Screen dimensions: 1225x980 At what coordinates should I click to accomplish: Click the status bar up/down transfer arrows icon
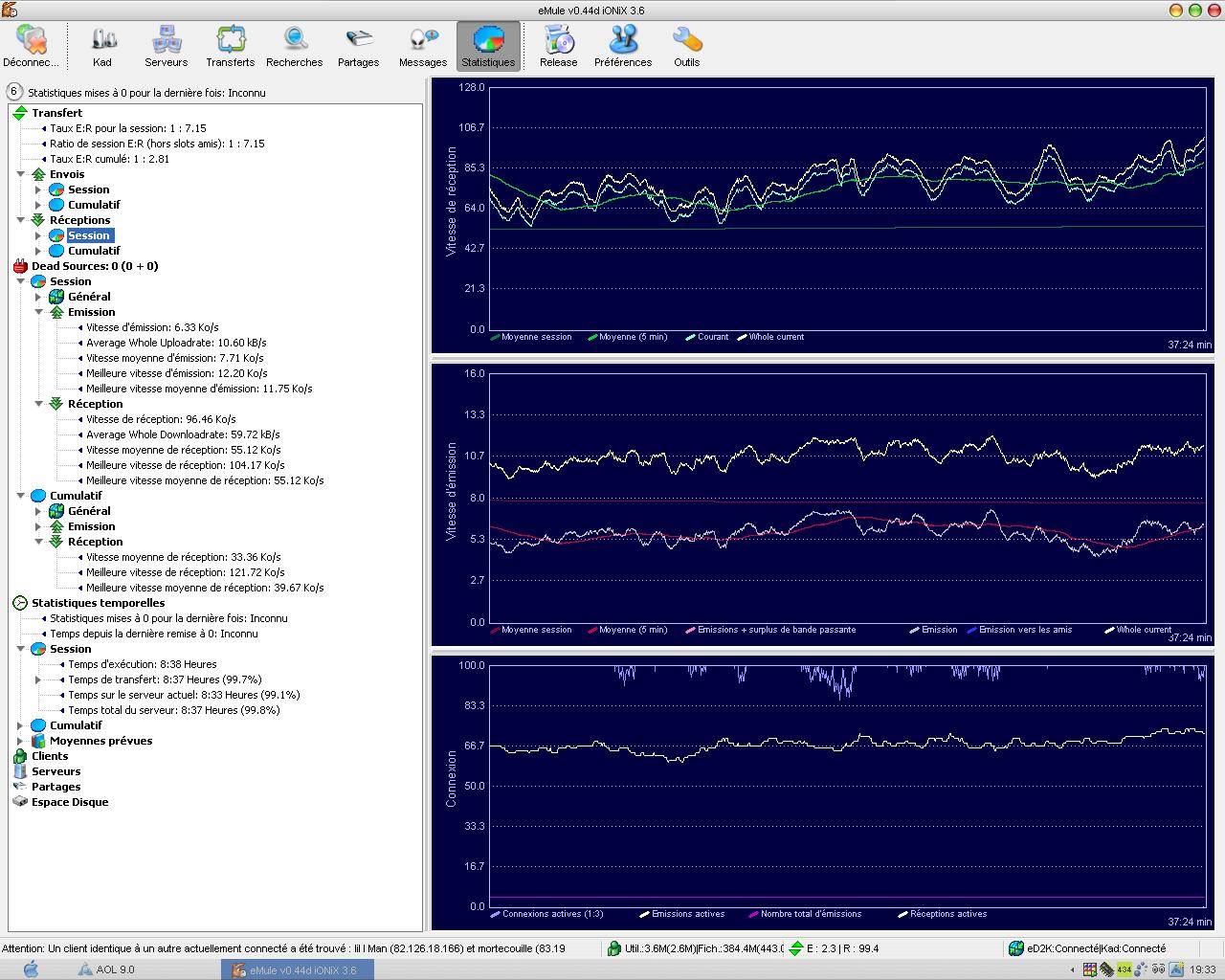[x=795, y=948]
